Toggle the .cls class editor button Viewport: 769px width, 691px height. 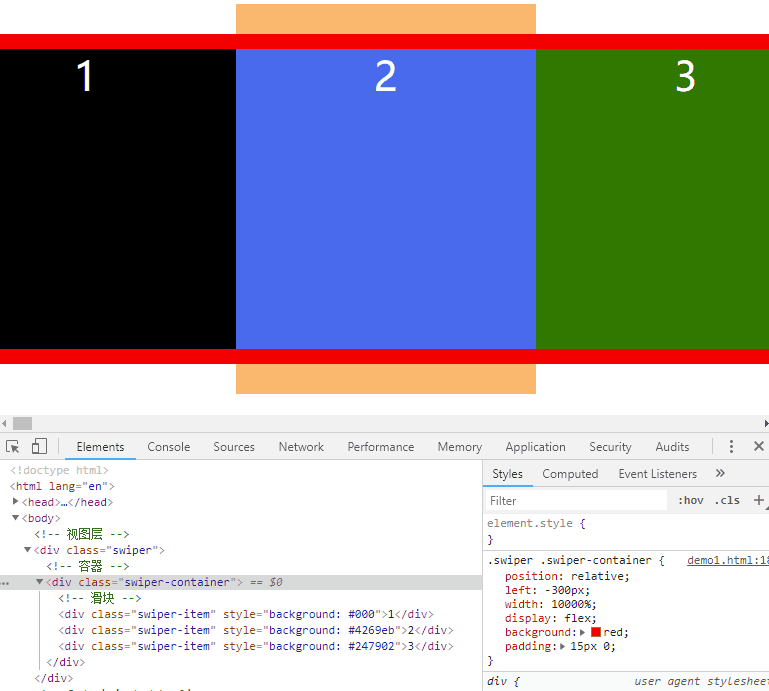tap(727, 500)
